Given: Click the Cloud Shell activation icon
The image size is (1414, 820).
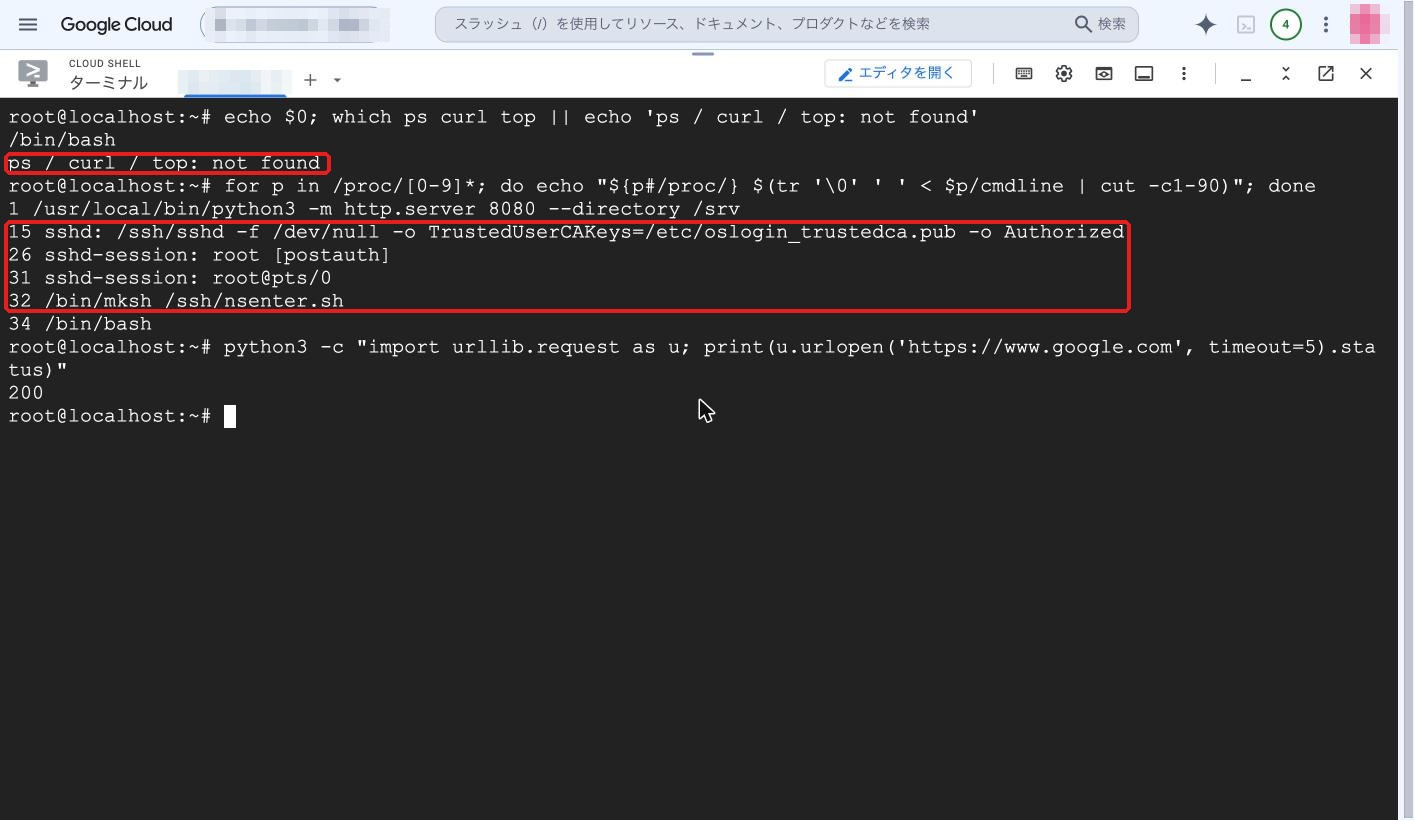Looking at the screenshot, I should 1246,24.
